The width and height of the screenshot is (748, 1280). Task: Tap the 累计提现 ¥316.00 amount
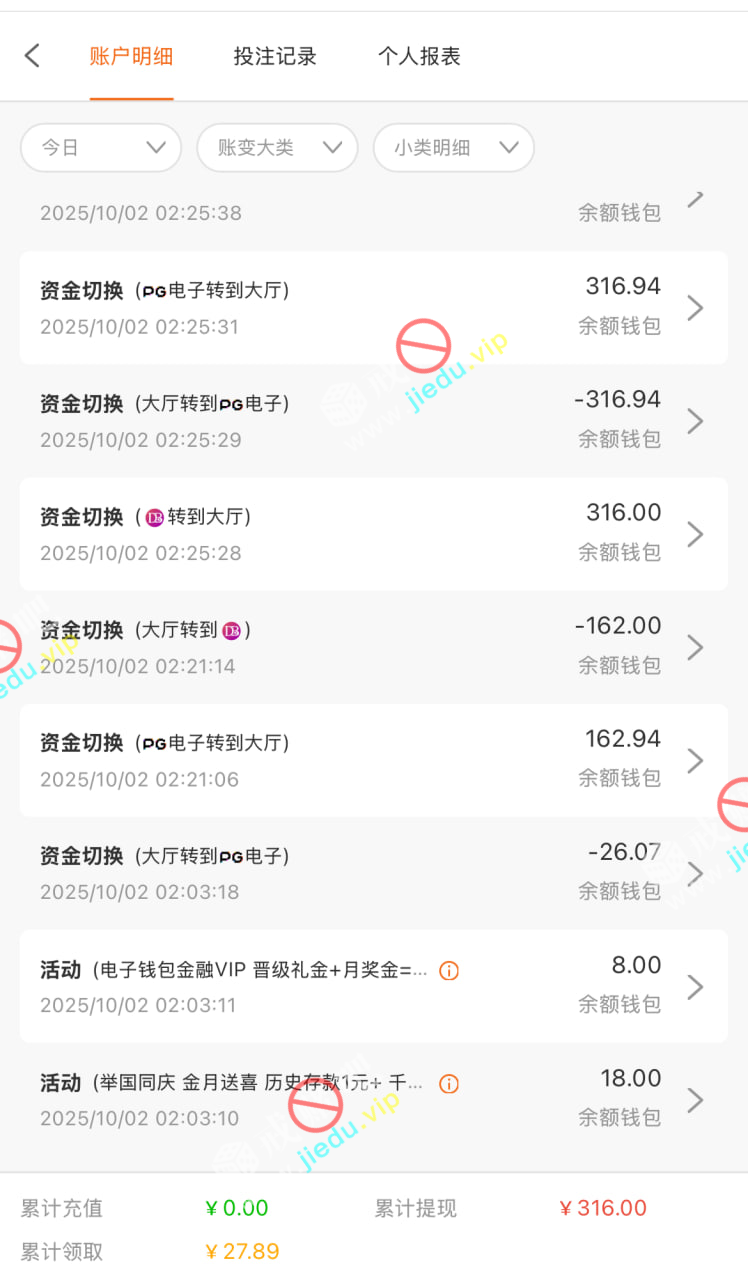[x=602, y=1208]
